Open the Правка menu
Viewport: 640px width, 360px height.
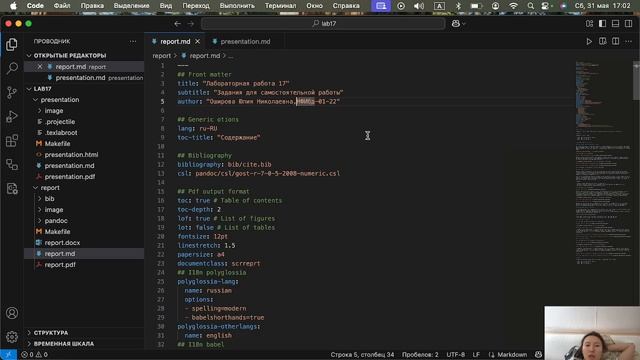[x=92, y=6]
